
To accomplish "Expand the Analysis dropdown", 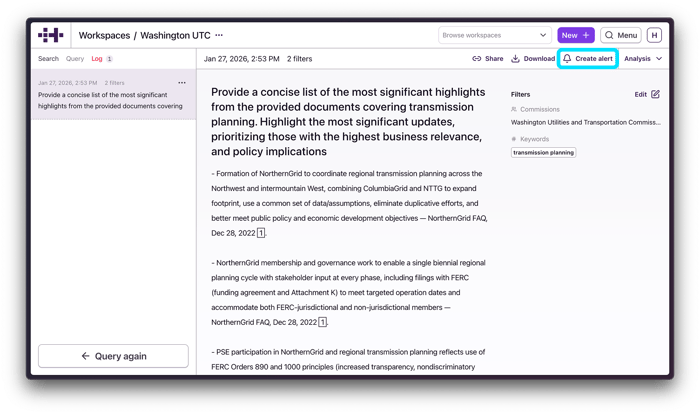I will [x=643, y=59].
